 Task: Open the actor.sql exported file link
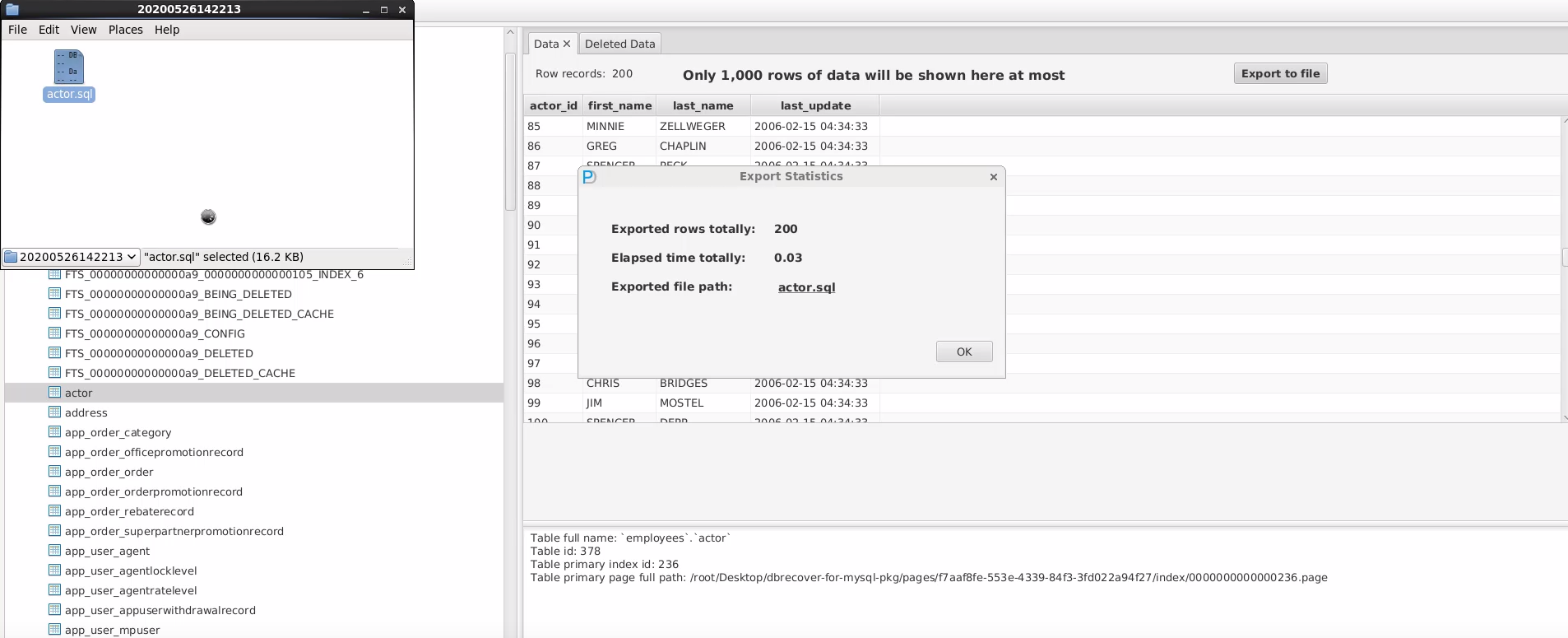(x=806, y=287)
